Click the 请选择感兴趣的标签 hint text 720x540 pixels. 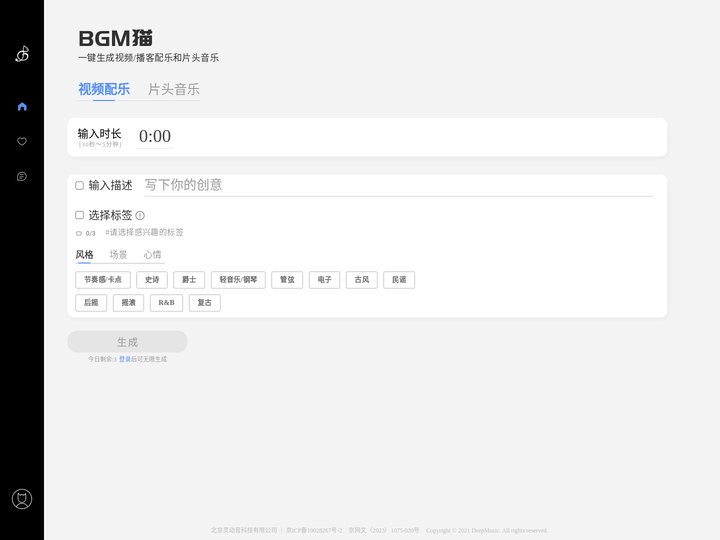pyautogui.click(x=144, y=232)
